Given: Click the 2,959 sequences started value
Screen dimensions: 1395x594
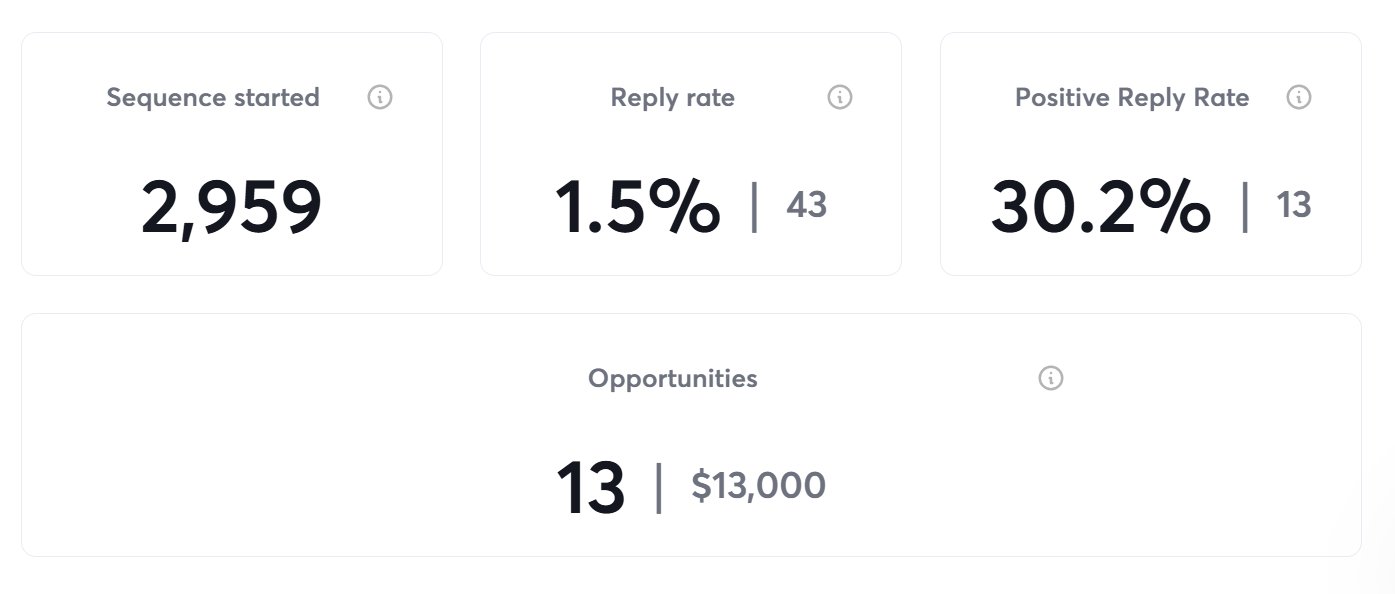Looking at the screenshot, I should (232, 207).
